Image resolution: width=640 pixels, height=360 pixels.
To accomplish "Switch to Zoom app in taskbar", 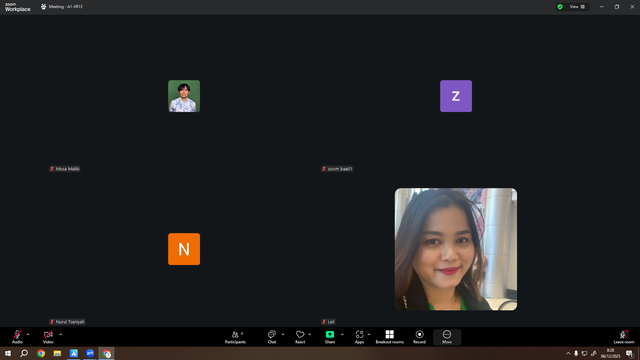I will (x=90, y=353).
